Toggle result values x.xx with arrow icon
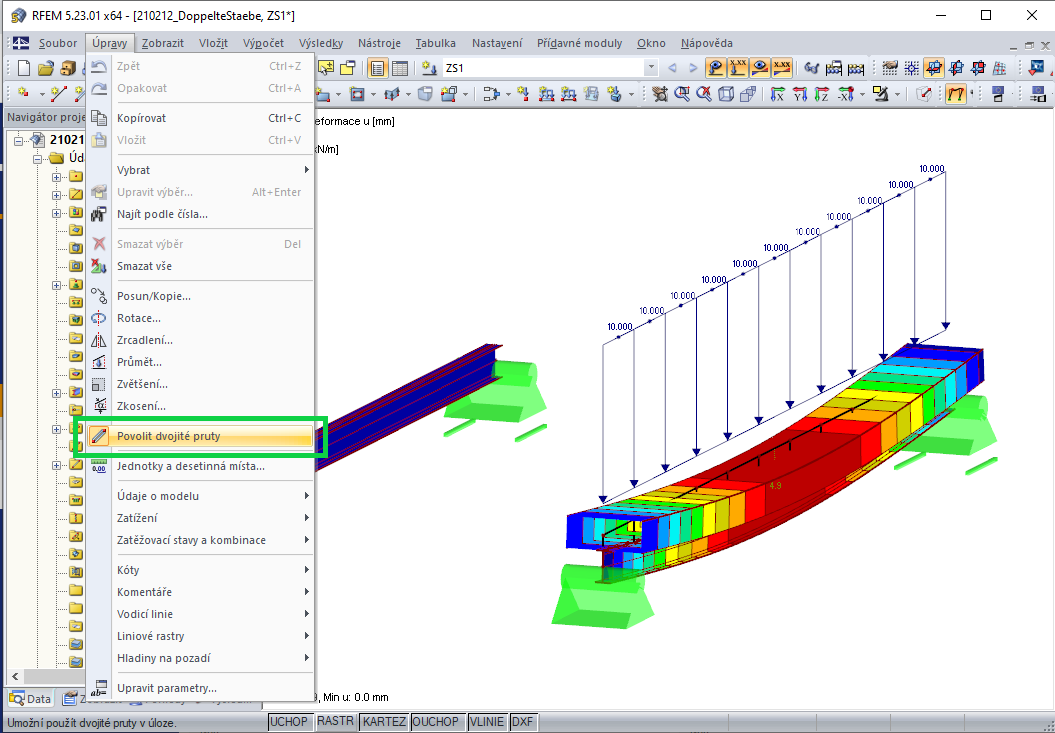The image size is (1055, 733). tap(737, 67)
